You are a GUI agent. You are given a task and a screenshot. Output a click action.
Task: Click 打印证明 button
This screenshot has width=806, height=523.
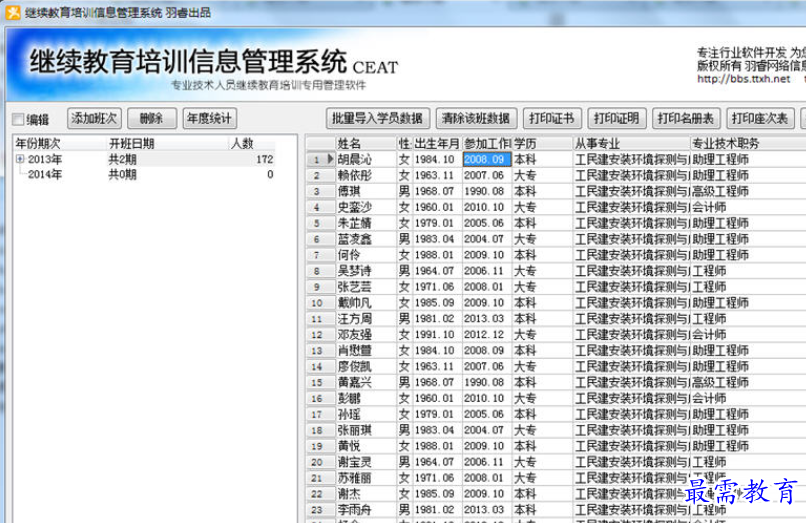click(616, 119)
